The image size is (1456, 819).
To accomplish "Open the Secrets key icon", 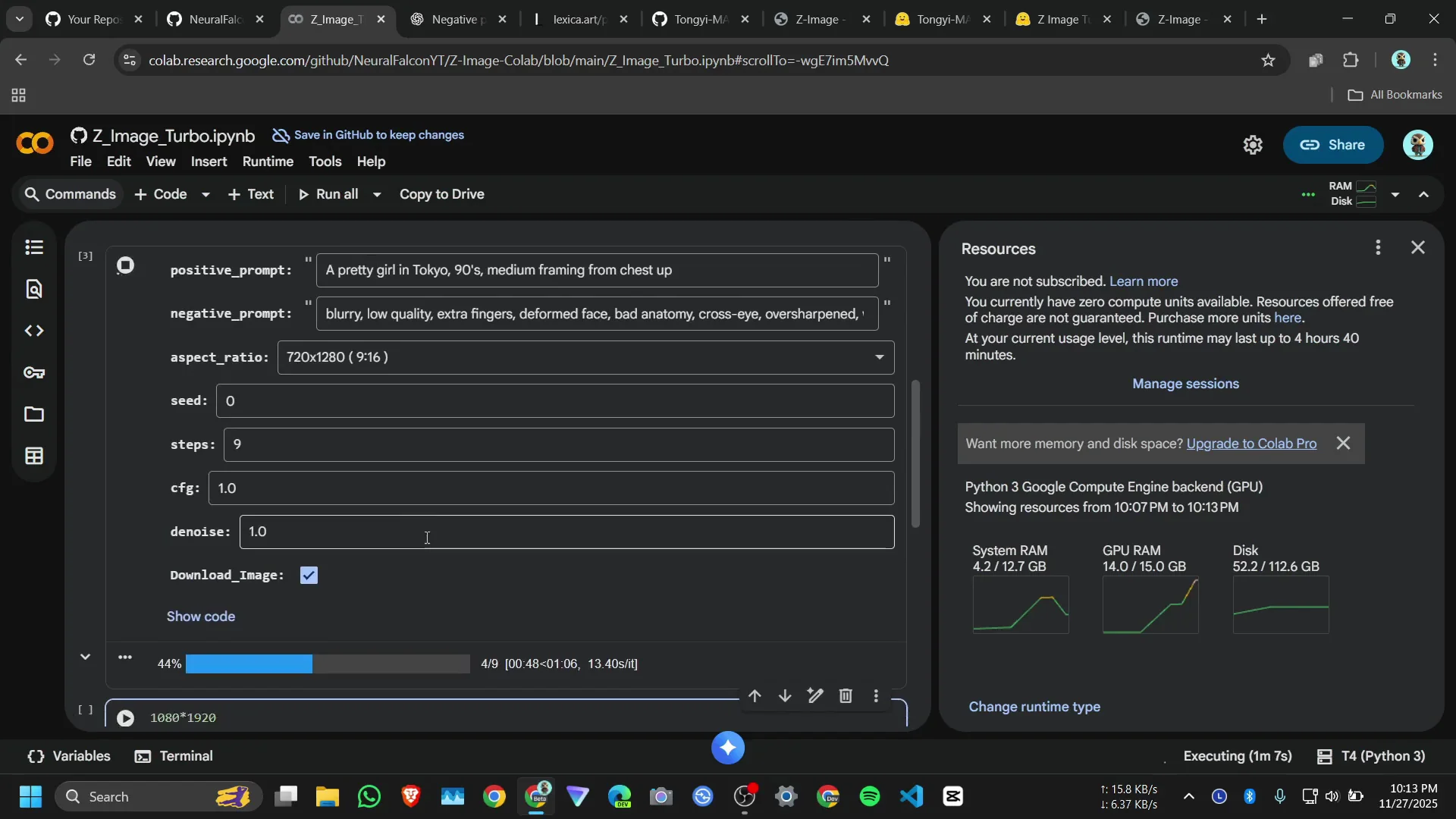I will coord(34,372).
